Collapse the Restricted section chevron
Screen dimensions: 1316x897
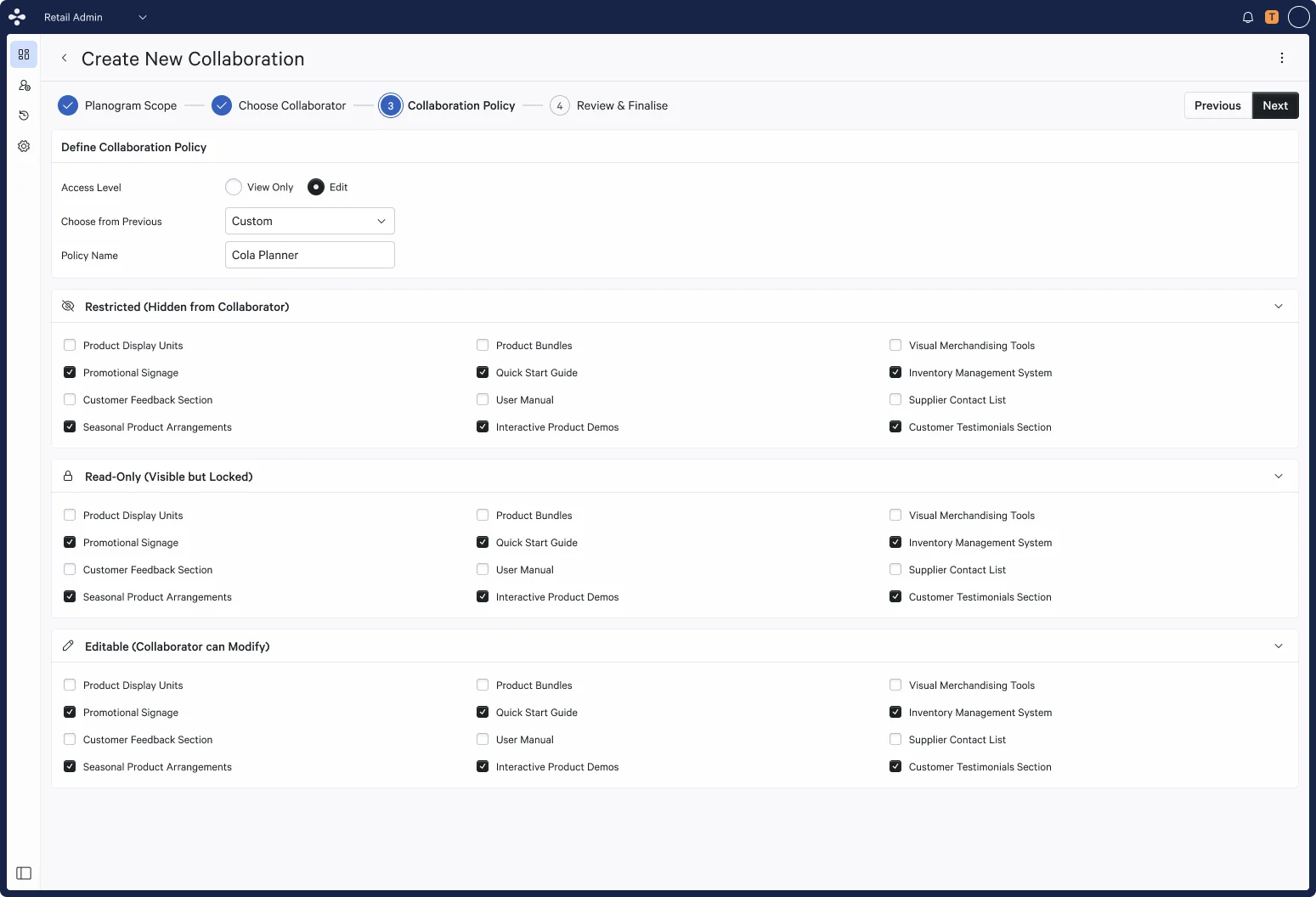click(1279, 306)
